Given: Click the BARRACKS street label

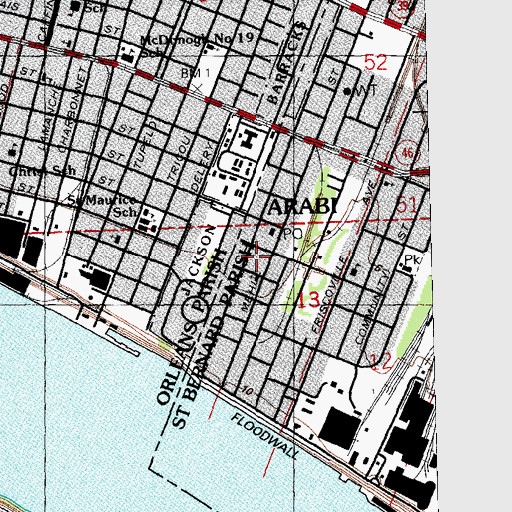Looking at the screenshot, I should click(287, 63).
